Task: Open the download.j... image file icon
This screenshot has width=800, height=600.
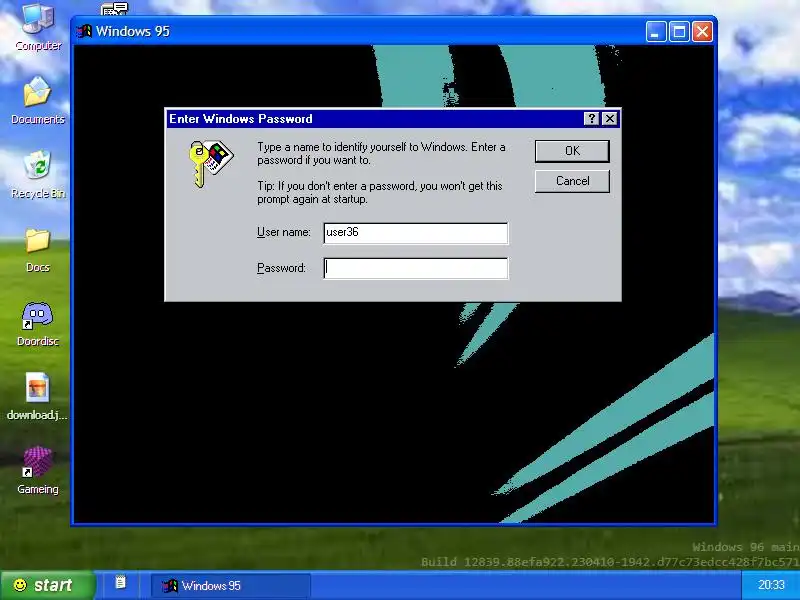Action: 38,396
